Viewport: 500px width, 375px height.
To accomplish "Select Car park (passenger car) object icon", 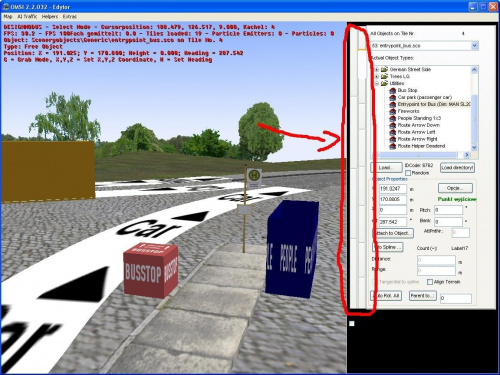I will (393, 97).
